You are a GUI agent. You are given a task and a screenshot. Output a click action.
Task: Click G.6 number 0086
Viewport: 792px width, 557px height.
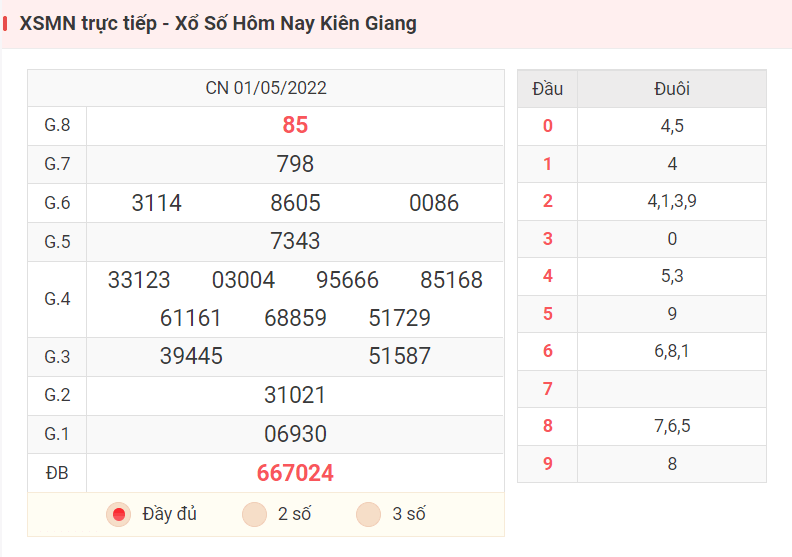pyautogui.click(x=434, y=203)
